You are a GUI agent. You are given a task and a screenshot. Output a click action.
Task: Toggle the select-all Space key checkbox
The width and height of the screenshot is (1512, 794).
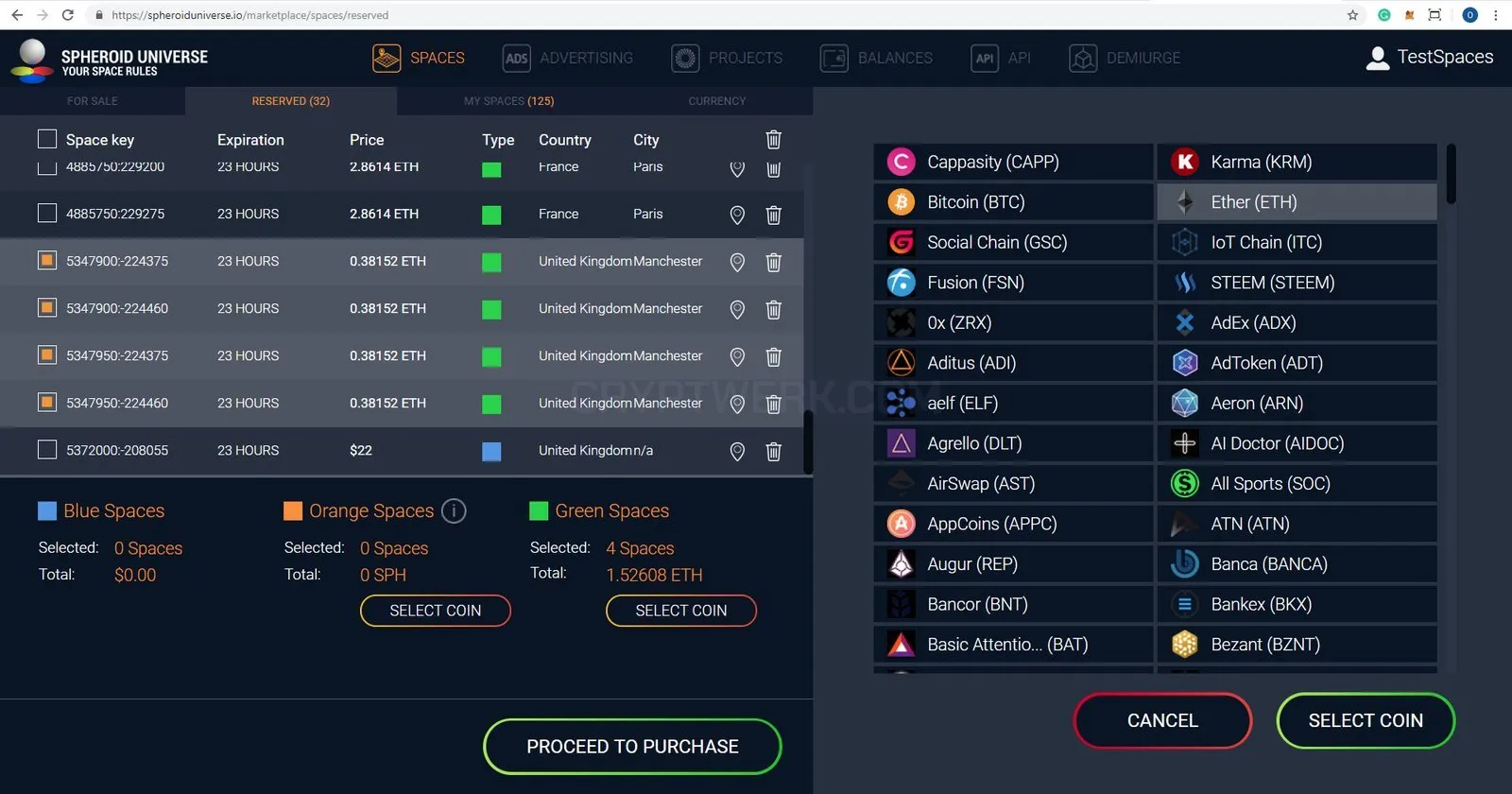point(47,139)
